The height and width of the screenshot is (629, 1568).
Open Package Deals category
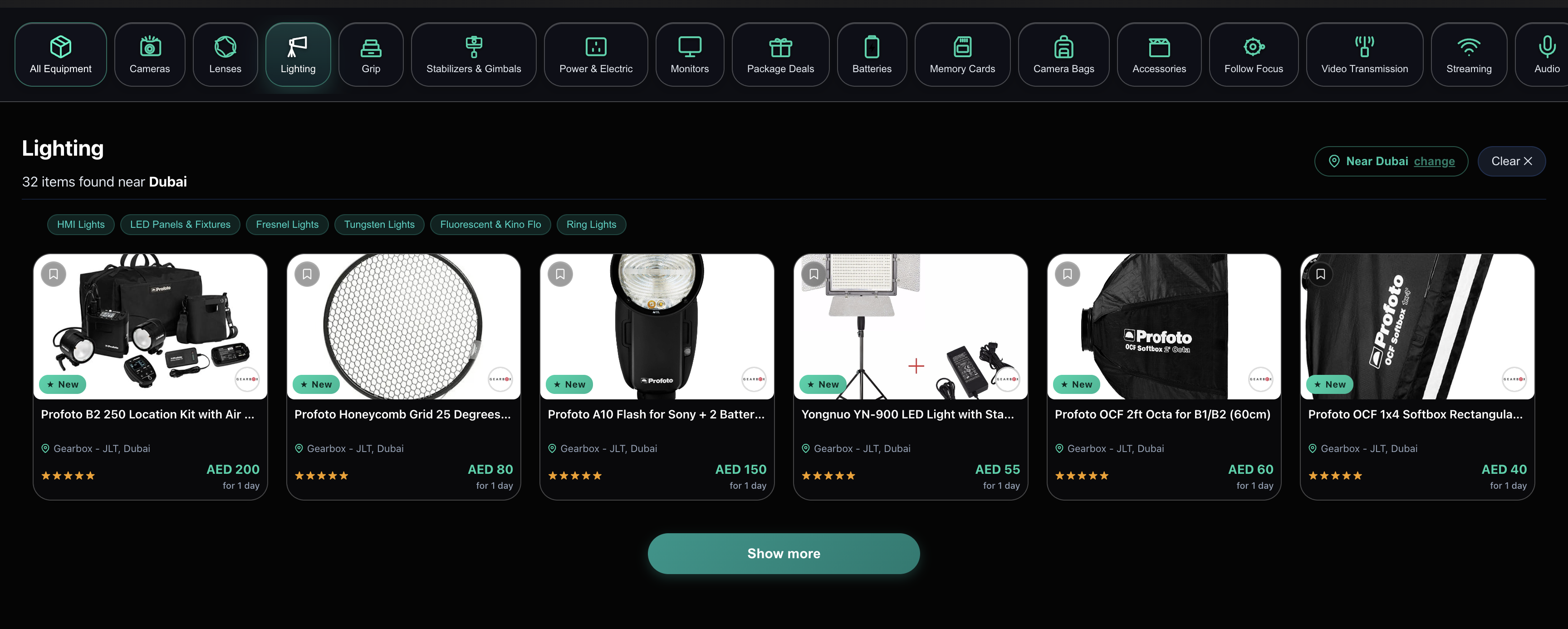(780, 55)
